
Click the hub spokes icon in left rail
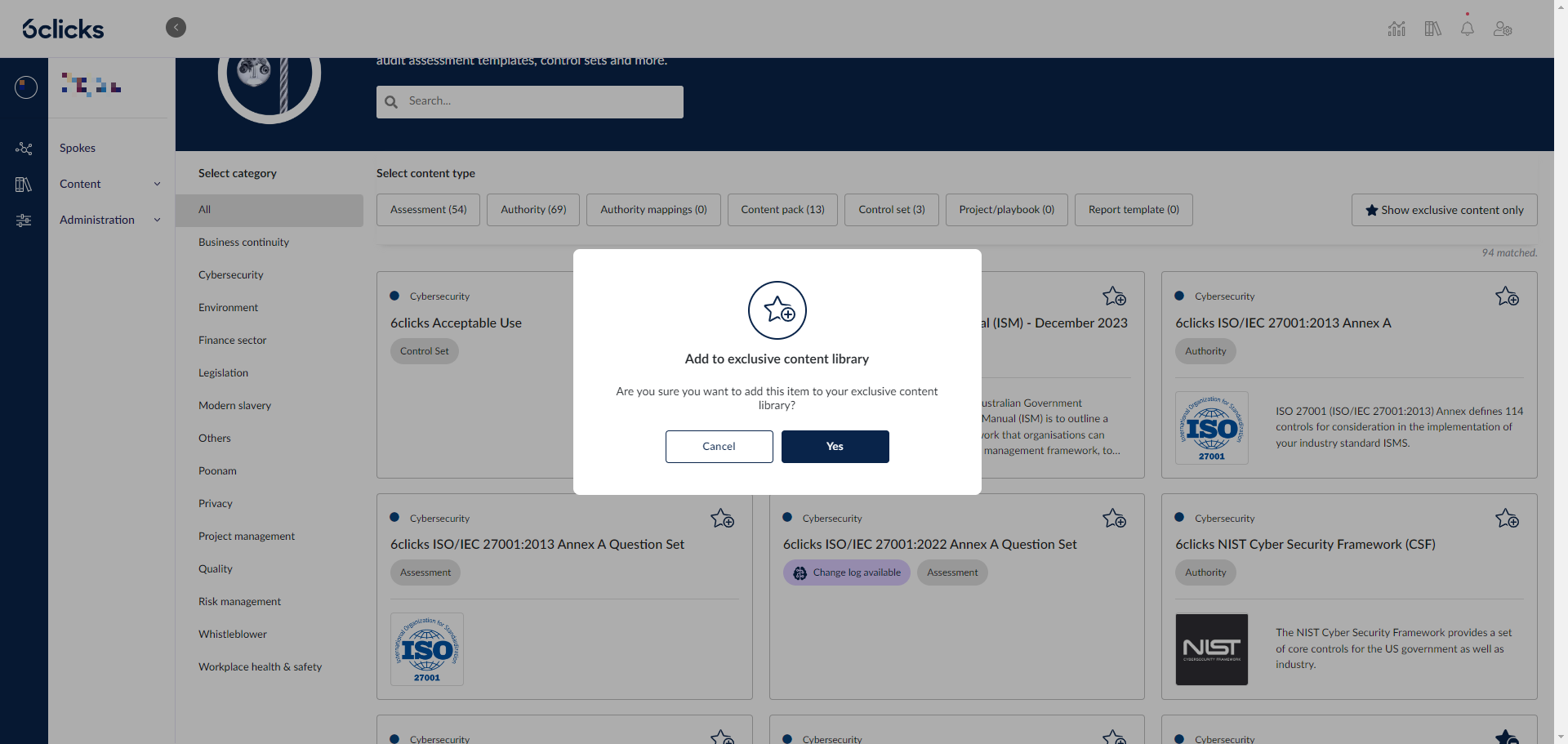pyautogui.click(x=24, y=149)
